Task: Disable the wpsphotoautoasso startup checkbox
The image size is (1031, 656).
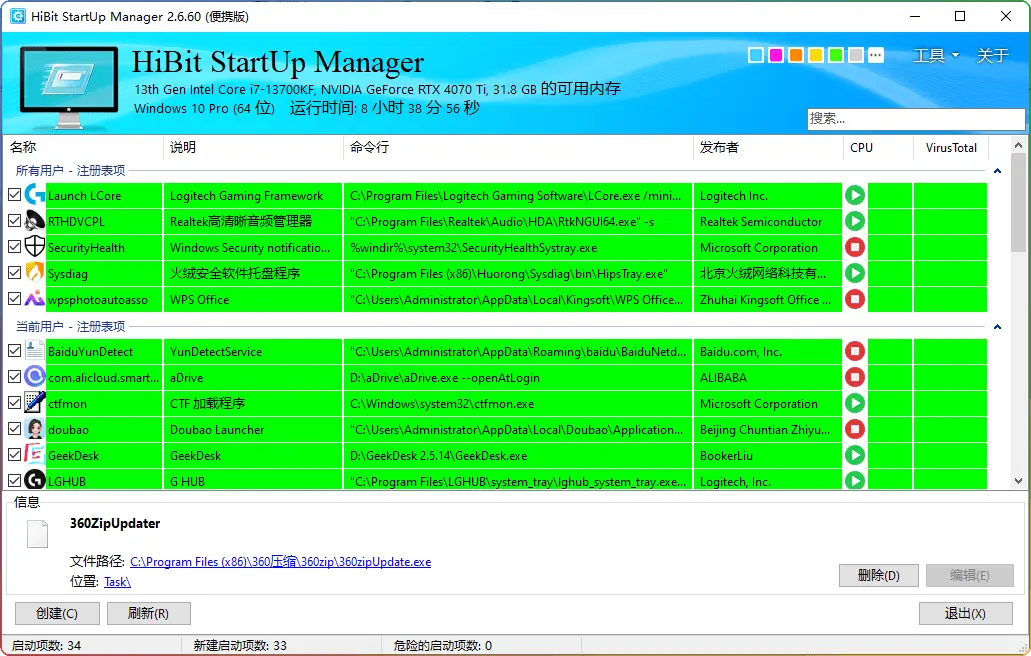Action: [14, 300]
